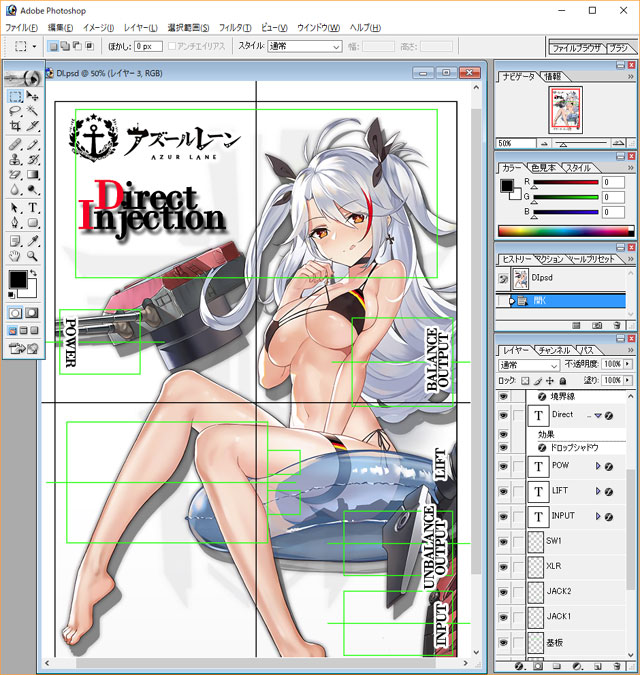Open the layer opacity slider arrow
The image size is (640, 675).
(x=628, y=364)
